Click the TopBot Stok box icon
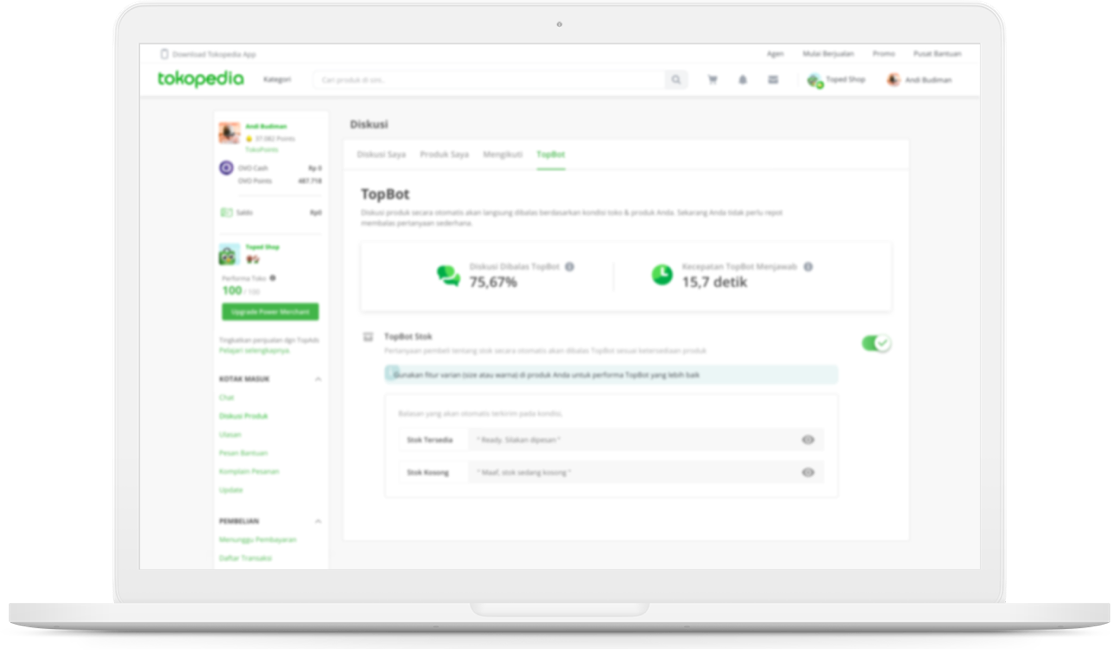Image resolution: width=1112 pixels, height=650 pixels. click(x=368, y=337)
